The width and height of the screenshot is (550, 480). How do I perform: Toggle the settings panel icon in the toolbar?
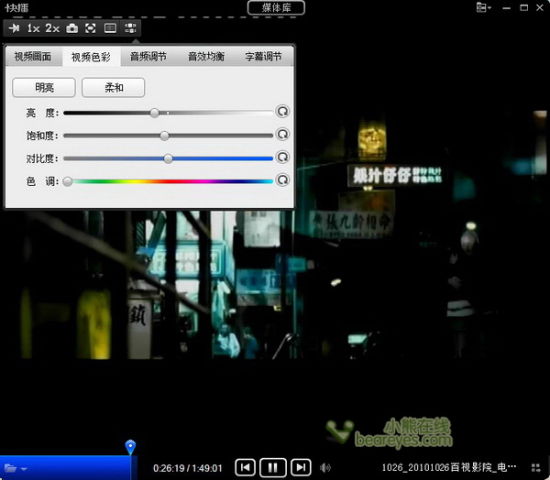[130, 28]
